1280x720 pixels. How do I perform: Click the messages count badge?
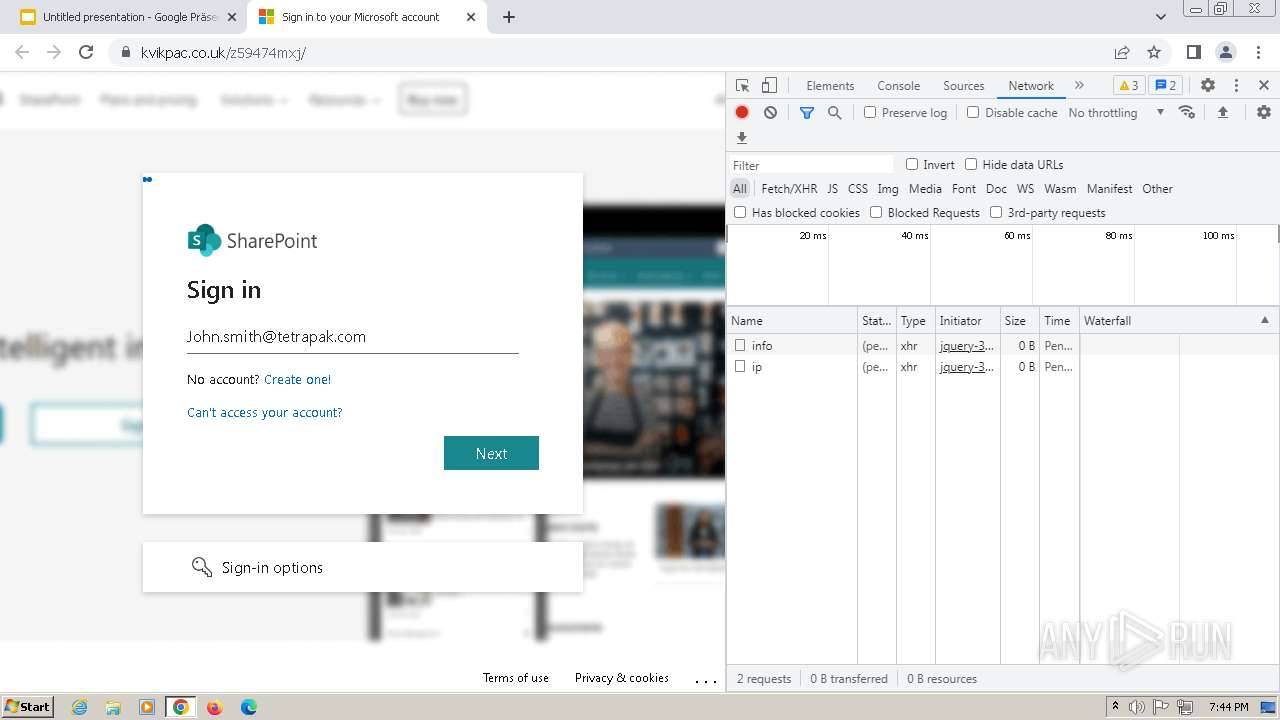click(x=1165, y=86)
